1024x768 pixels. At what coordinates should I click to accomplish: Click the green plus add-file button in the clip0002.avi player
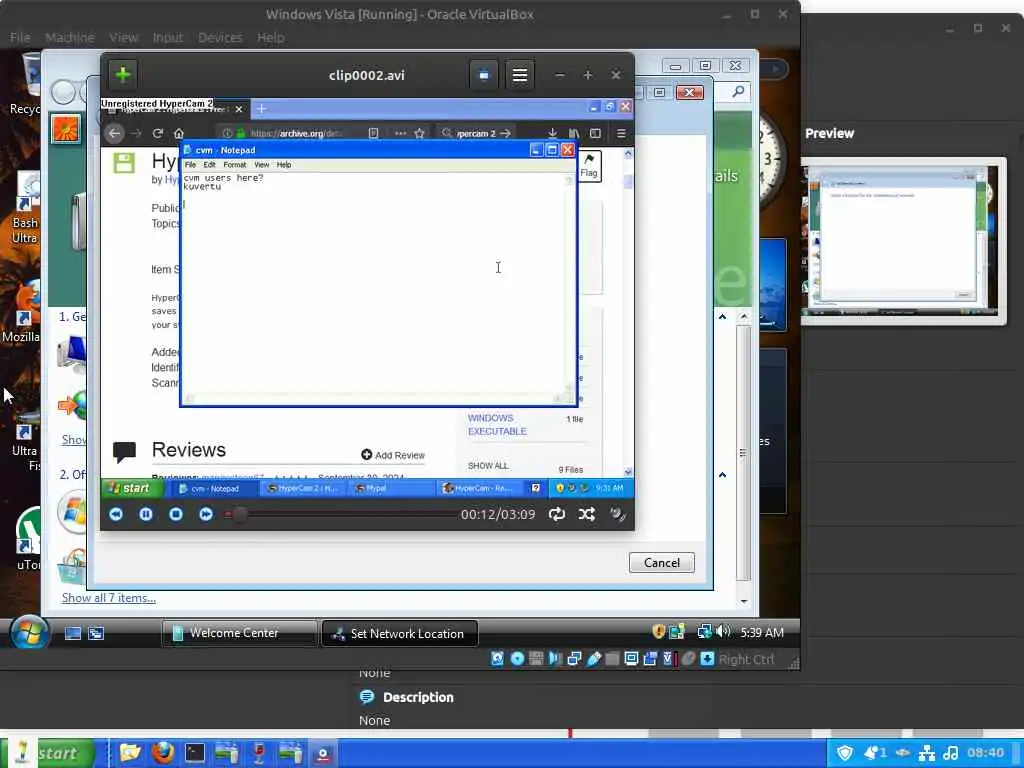click(x=123, y=74)
